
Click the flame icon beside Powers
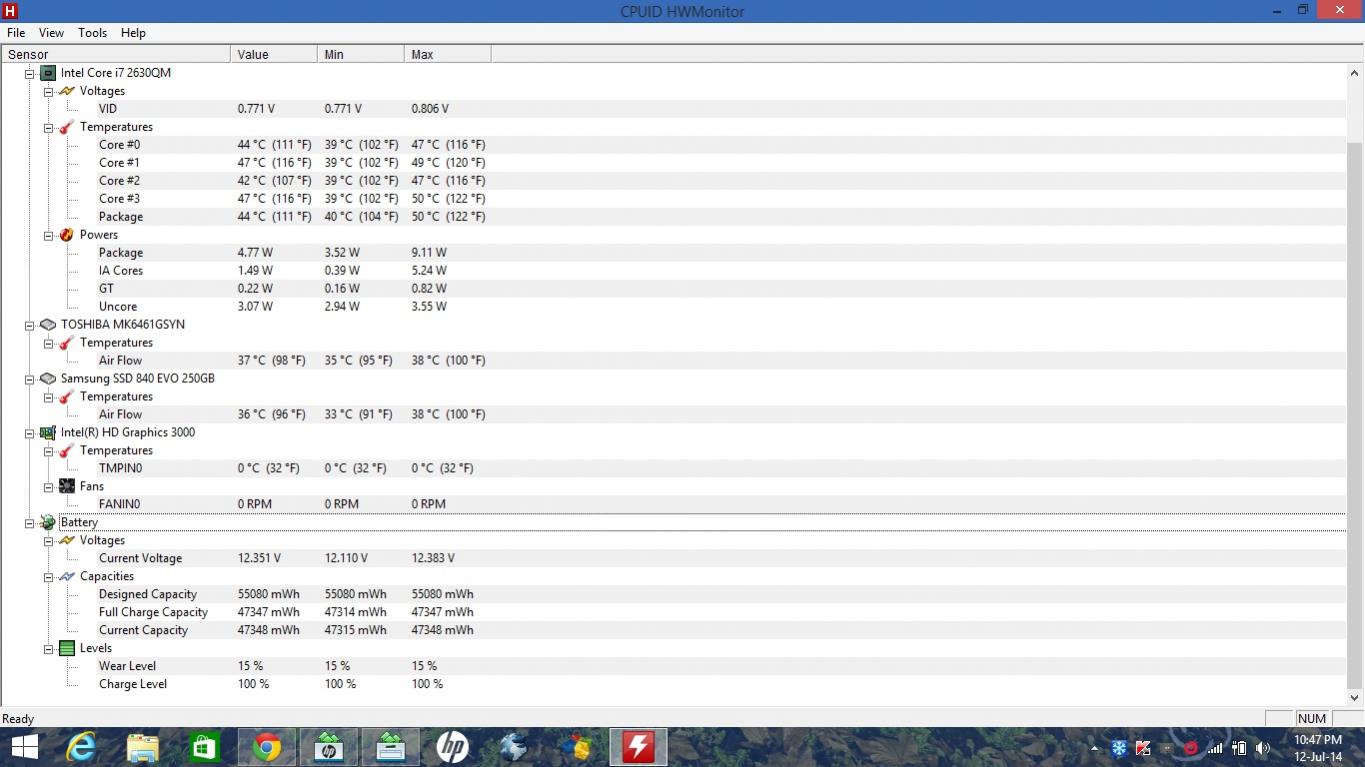pyautogui.click(x=66, y=235)
